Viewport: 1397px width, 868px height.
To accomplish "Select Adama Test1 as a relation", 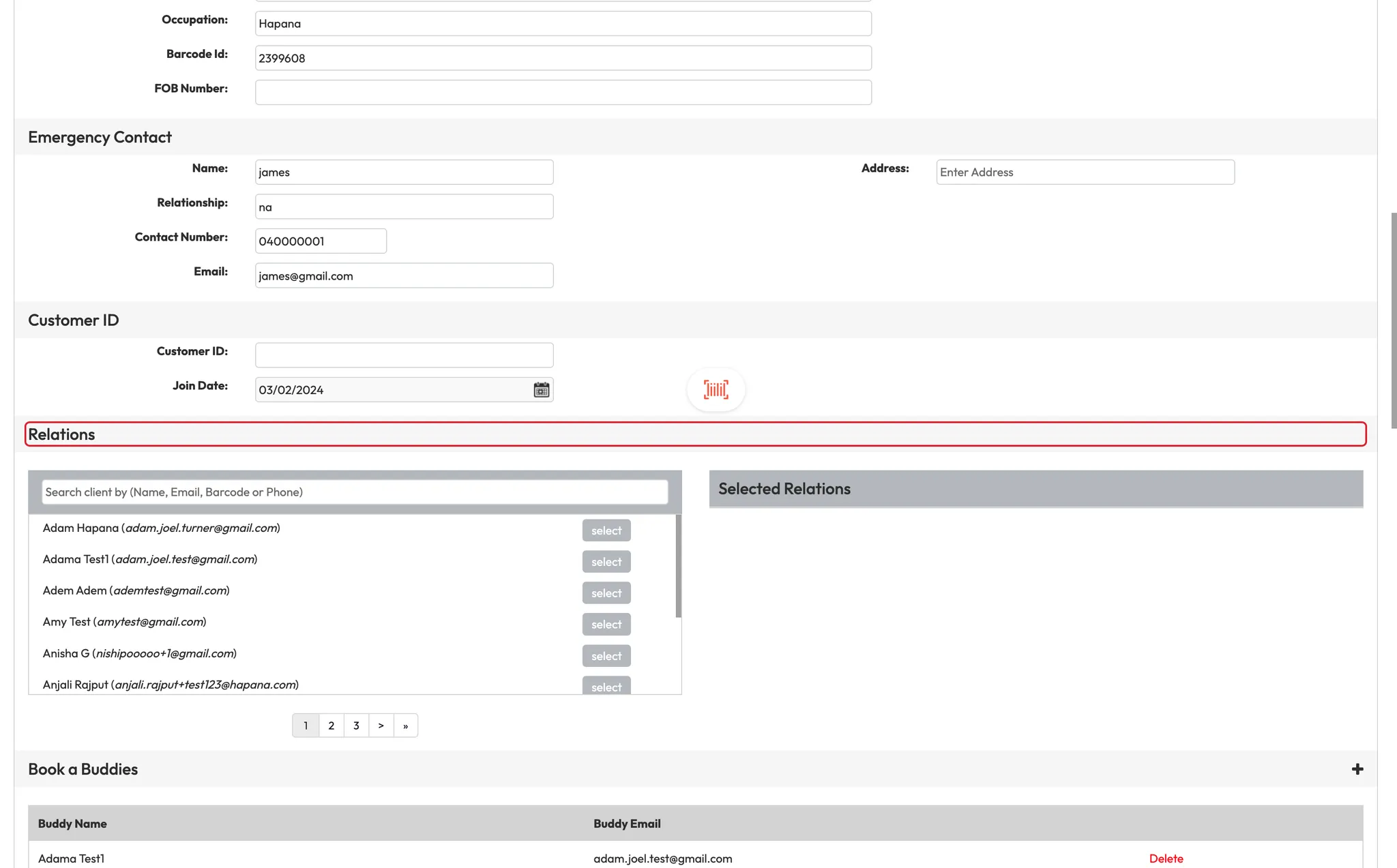I will (606, 562).
